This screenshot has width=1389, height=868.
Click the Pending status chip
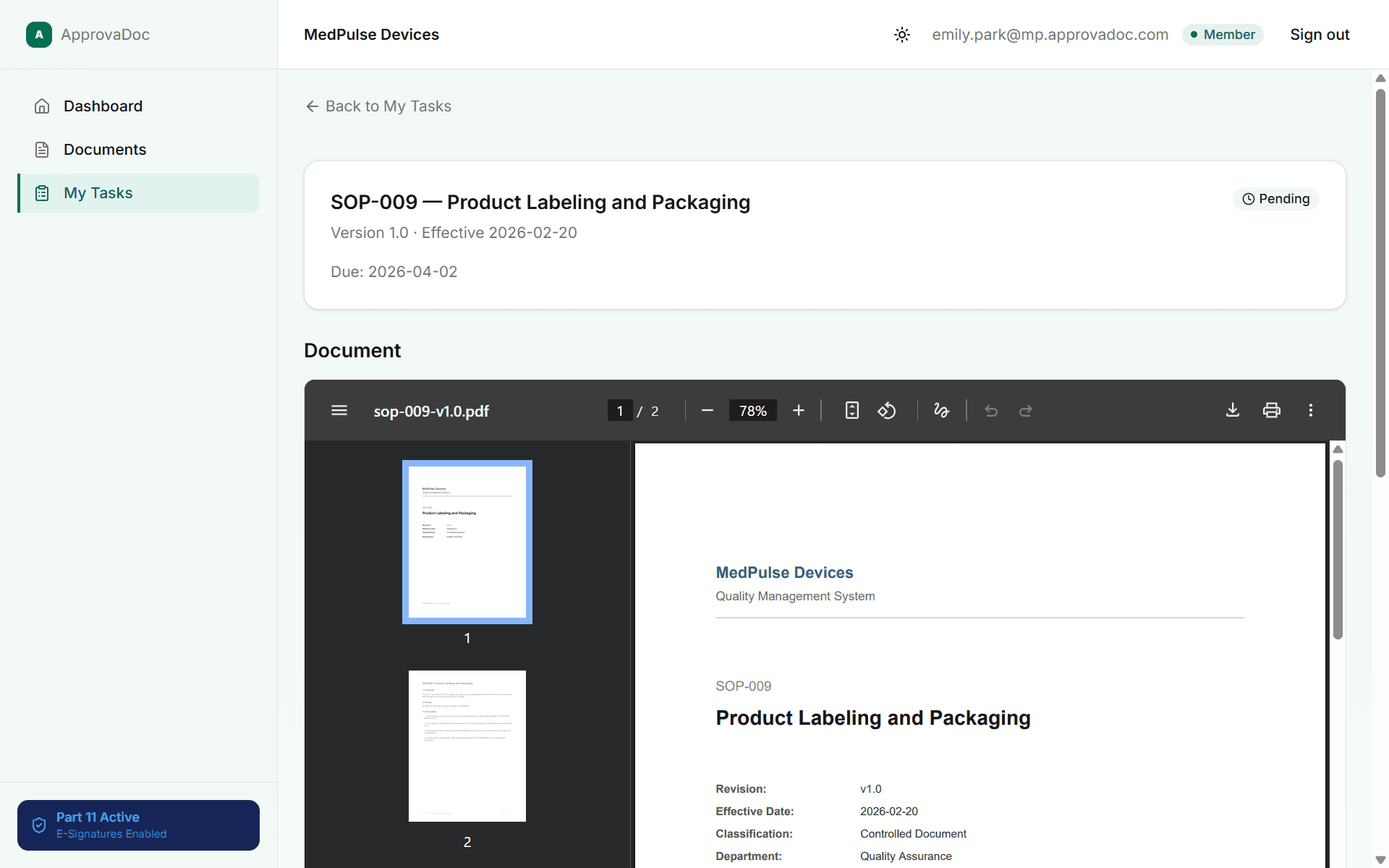click(x=1275, y=198)
